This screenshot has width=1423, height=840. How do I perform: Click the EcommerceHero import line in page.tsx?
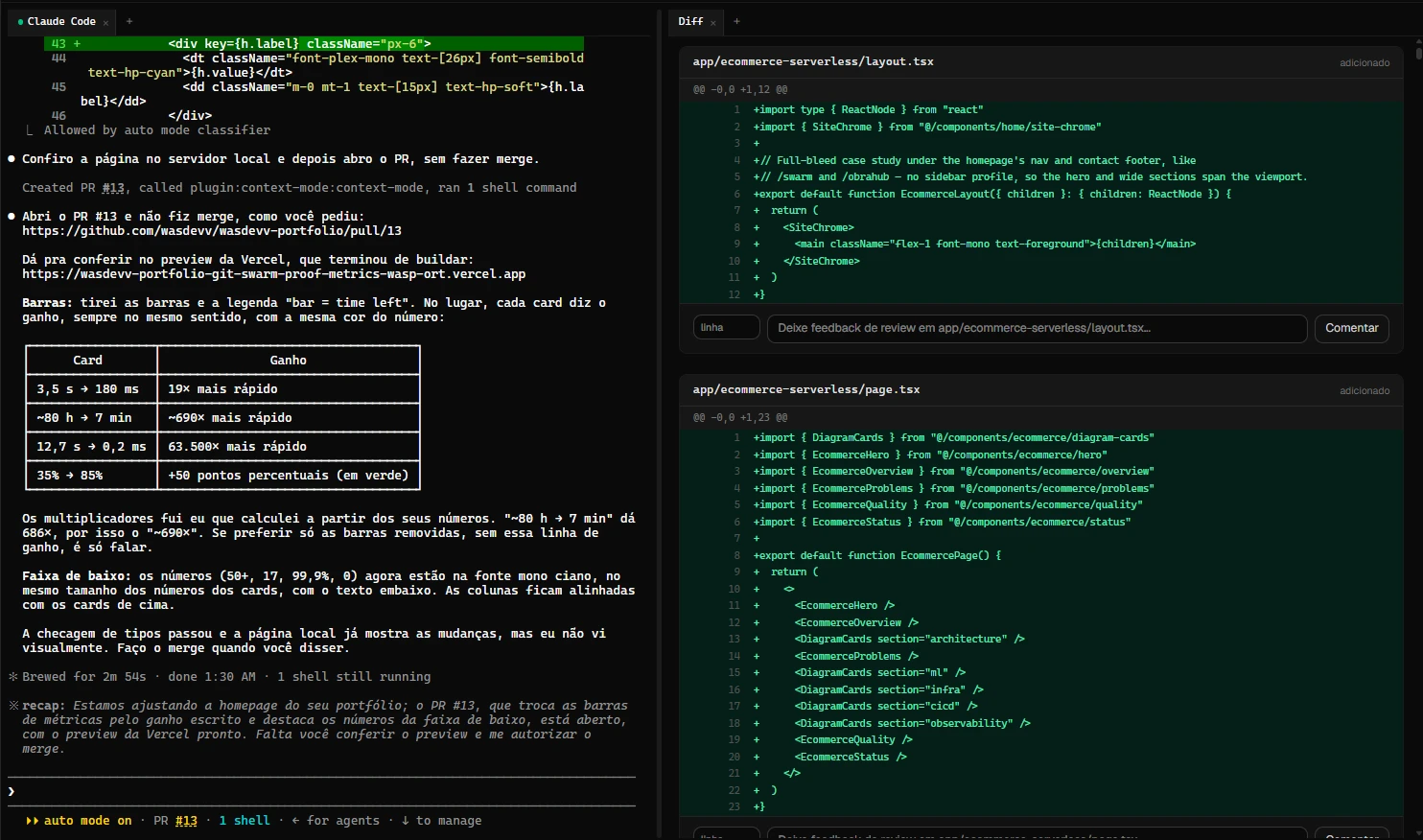point(930,455)
